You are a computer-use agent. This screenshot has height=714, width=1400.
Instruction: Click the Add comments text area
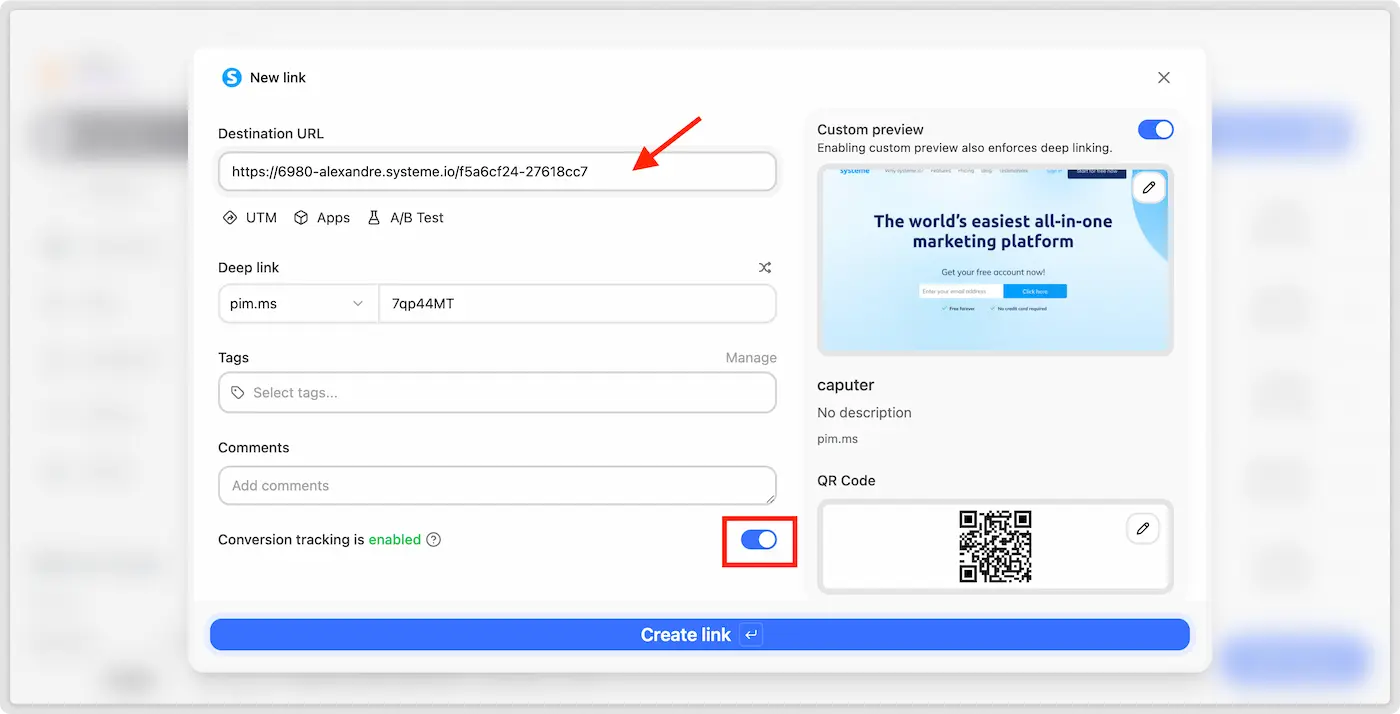(x=497, y=486)
